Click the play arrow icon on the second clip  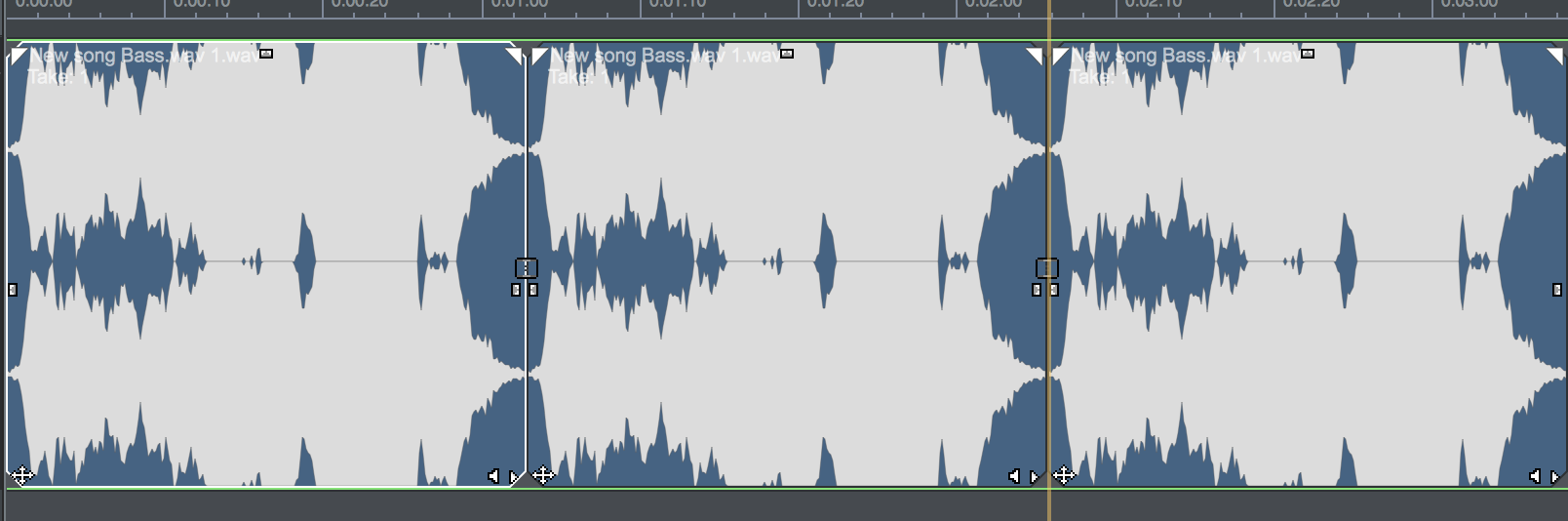tap(1035, 477)
